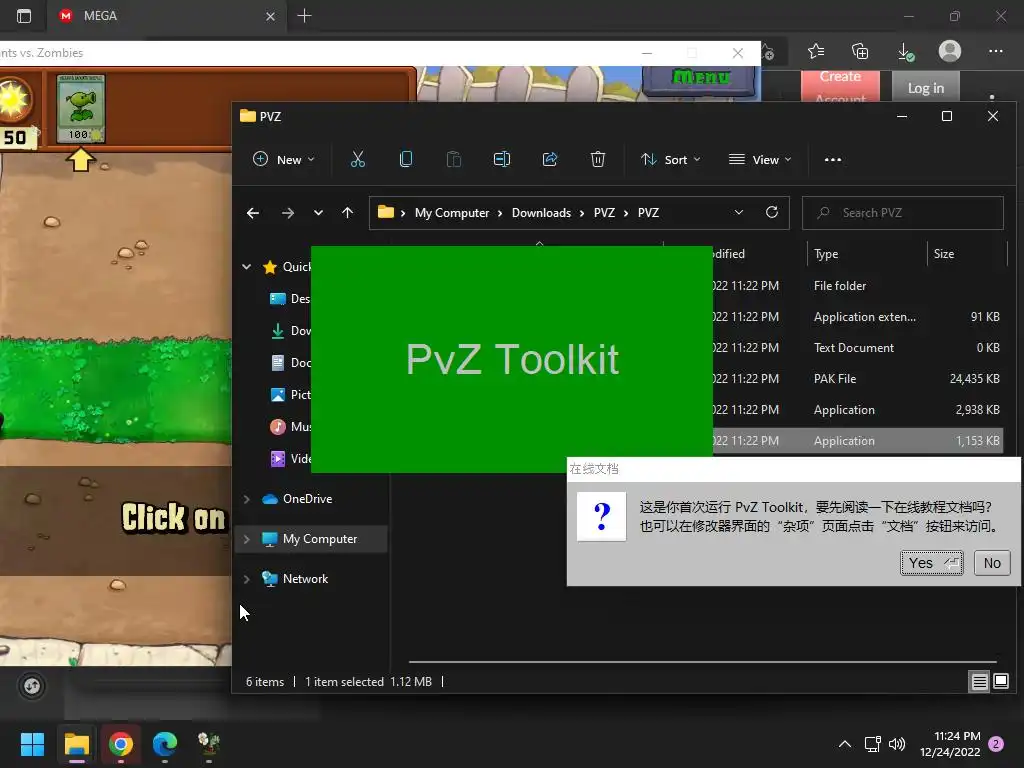
Task: Expand the address bar history dropdown
Action: (739, 213)
